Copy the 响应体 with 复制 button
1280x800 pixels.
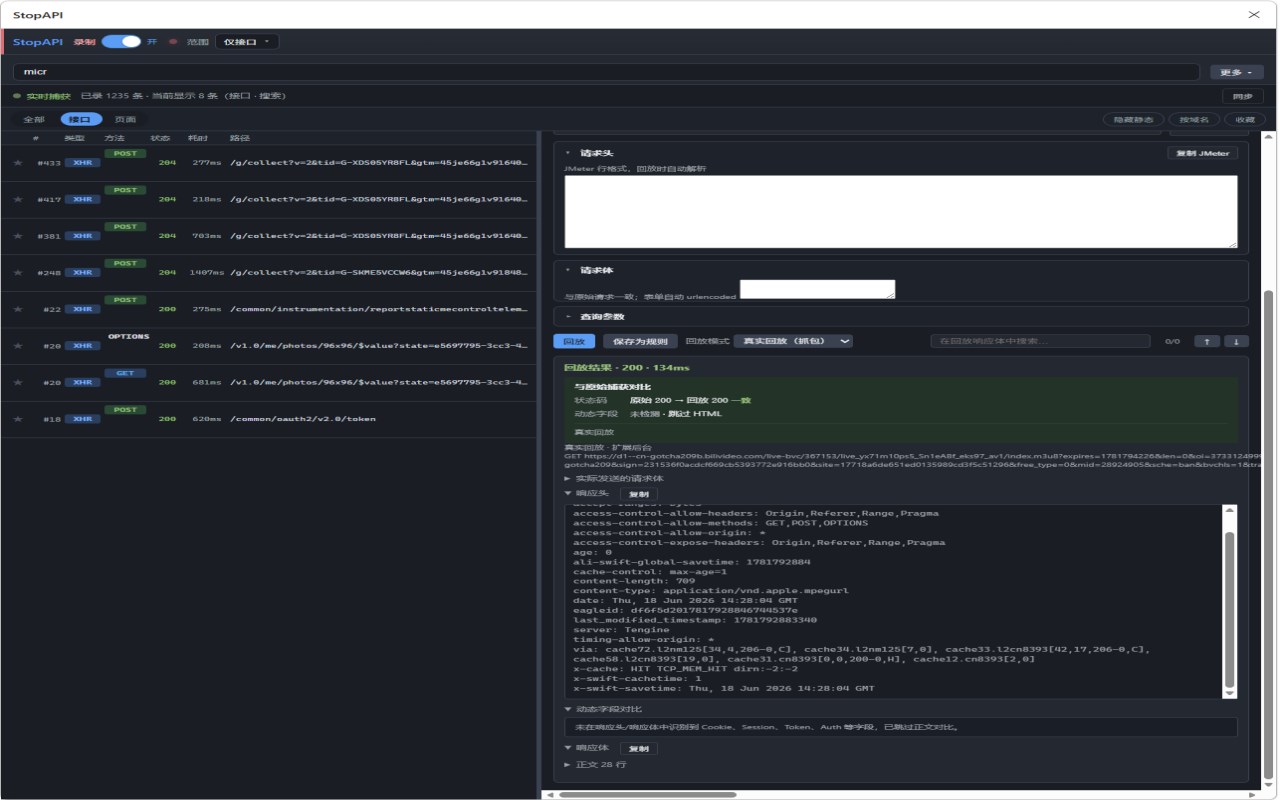point(638,748)
